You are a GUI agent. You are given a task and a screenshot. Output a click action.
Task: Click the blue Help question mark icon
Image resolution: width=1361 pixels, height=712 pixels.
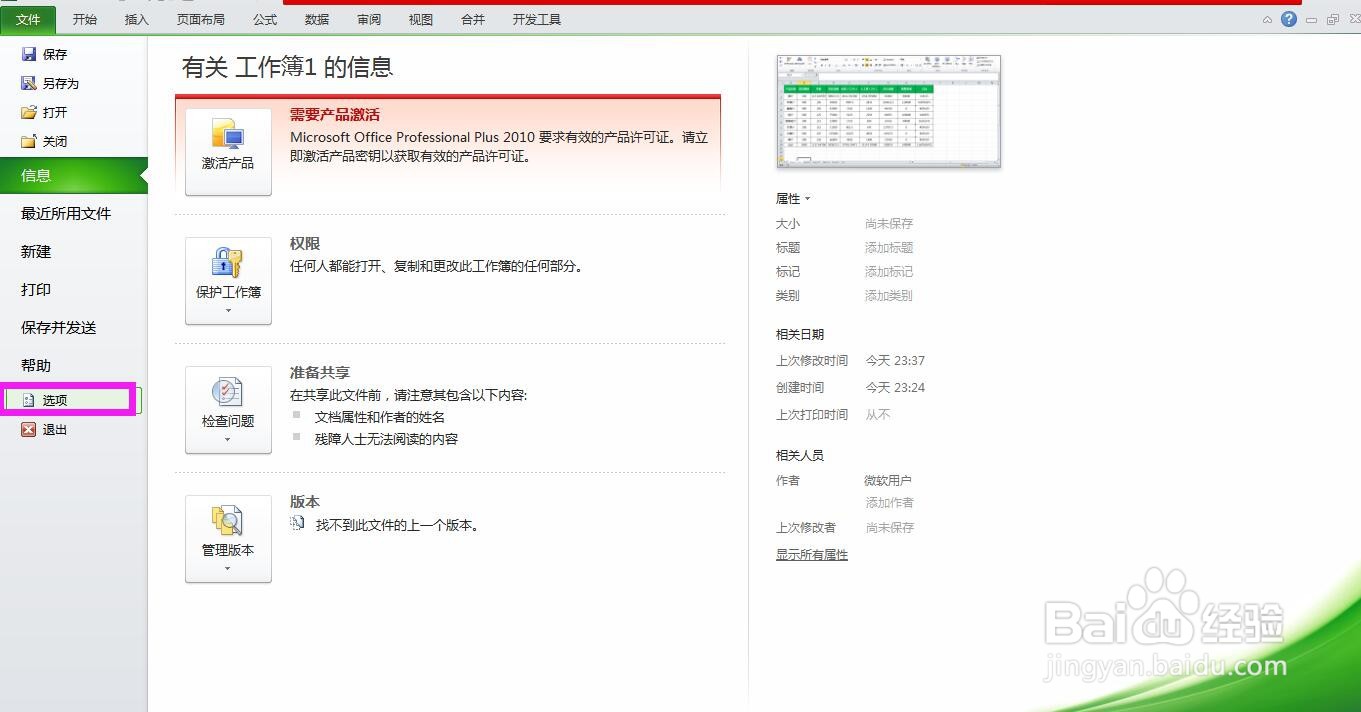(x=1289, y=19)
